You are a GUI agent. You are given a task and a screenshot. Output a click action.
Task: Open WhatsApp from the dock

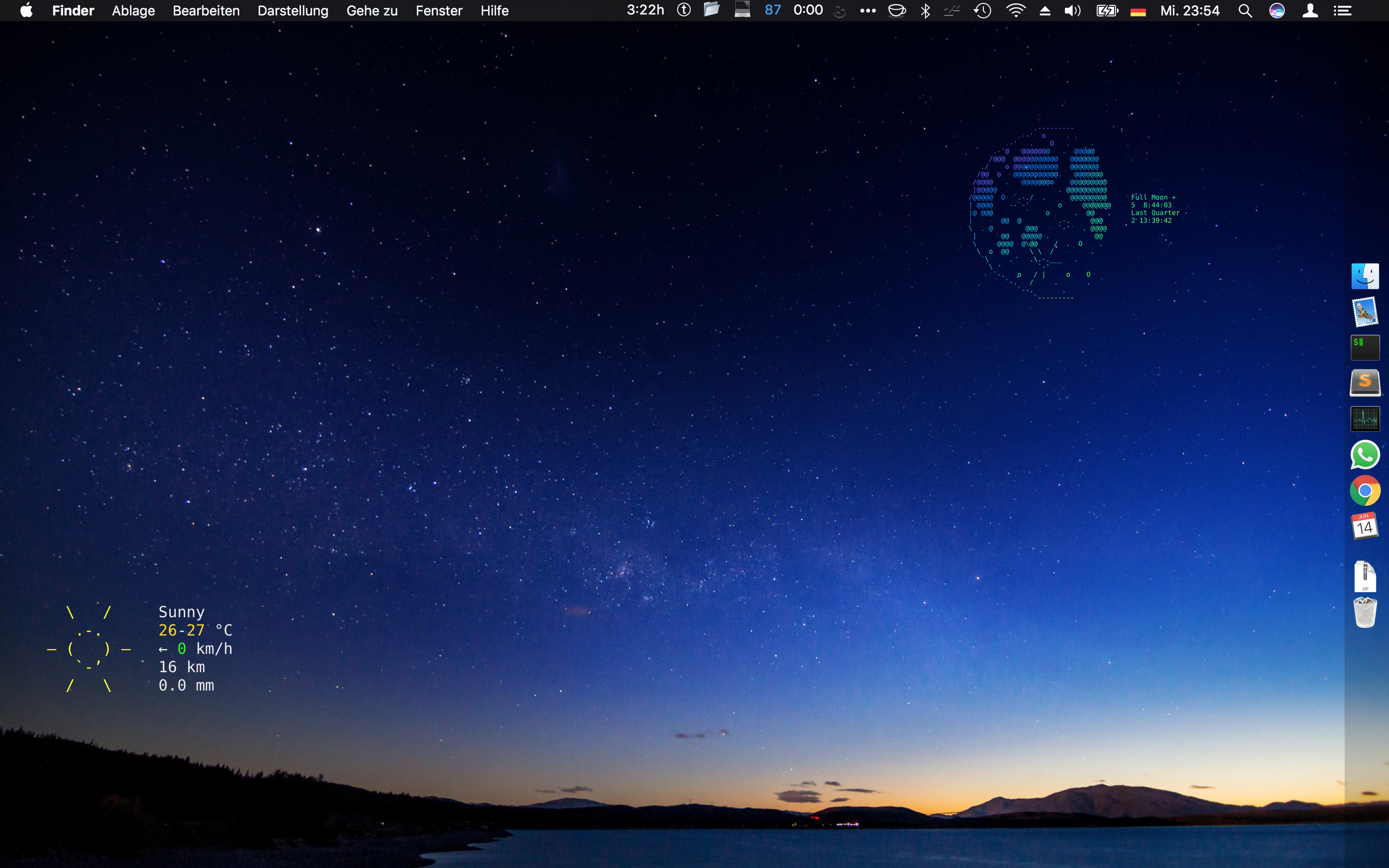pyautogui.click(x=1365, y=455)
